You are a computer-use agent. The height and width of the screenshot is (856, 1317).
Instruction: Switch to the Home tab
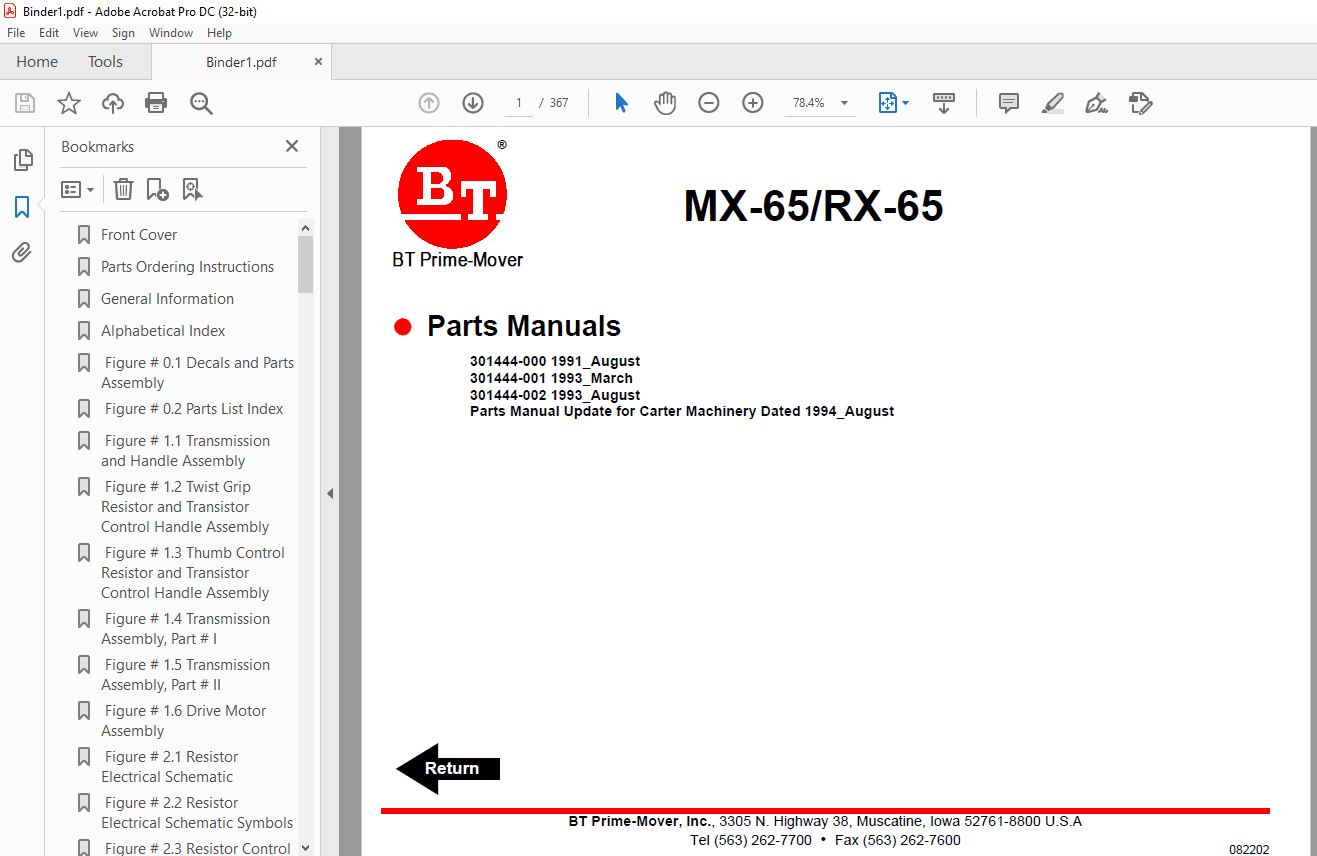[x=37, y=62]
